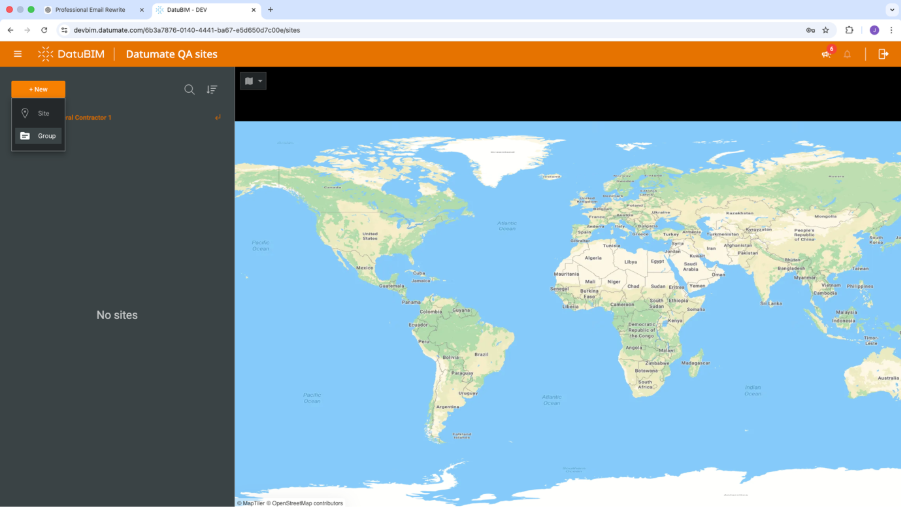Reload the page with the refresh button
The image size is (901, 507).
[x=44, y=30]
